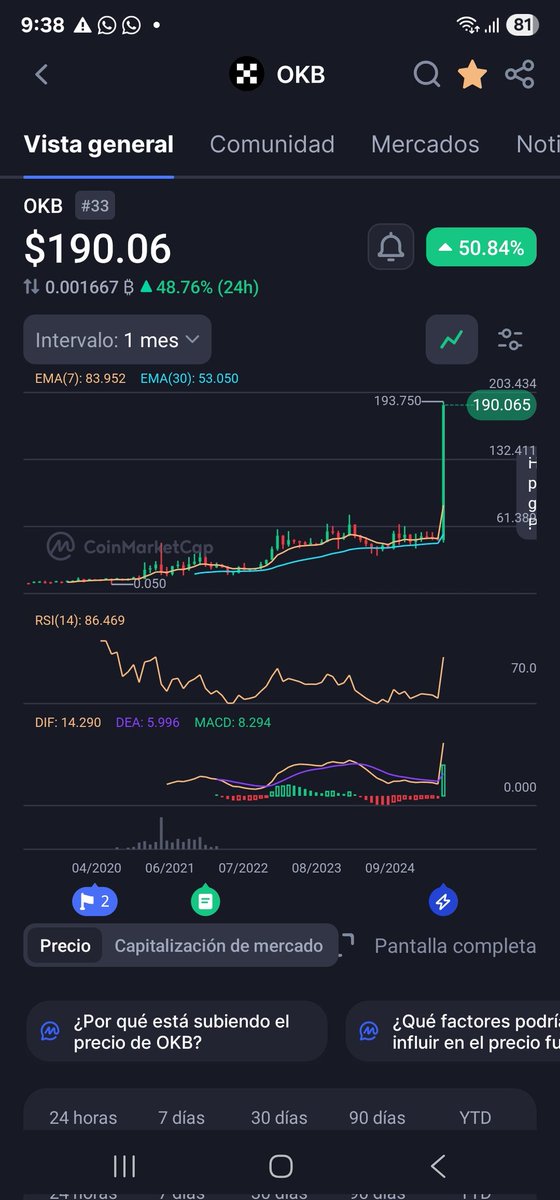
Task: Tap the OKB logo in header
Action: [245, 74]
